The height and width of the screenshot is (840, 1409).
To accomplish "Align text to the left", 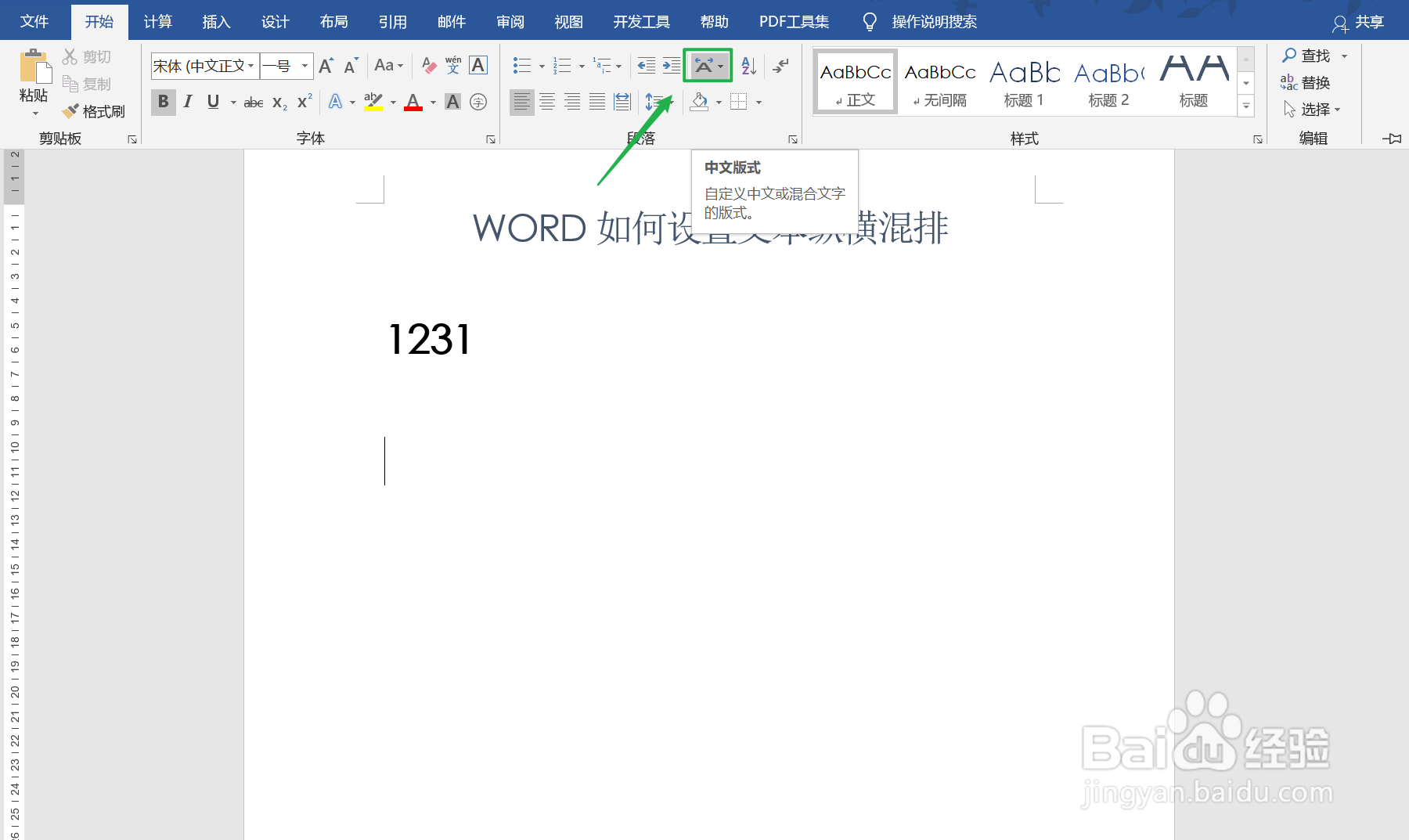I will coord(522,102).
